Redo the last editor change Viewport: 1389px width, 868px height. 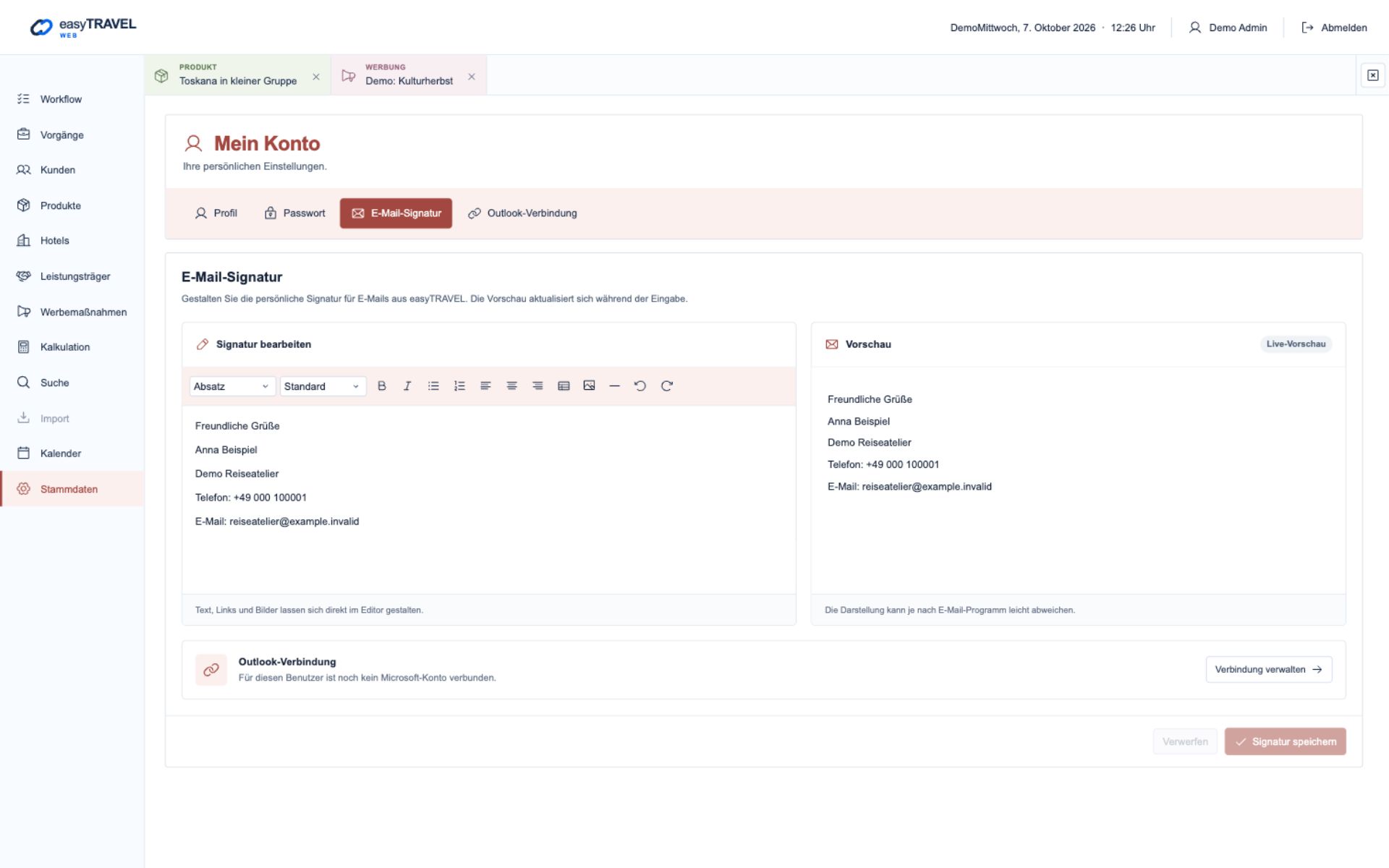tap(667, 386)
